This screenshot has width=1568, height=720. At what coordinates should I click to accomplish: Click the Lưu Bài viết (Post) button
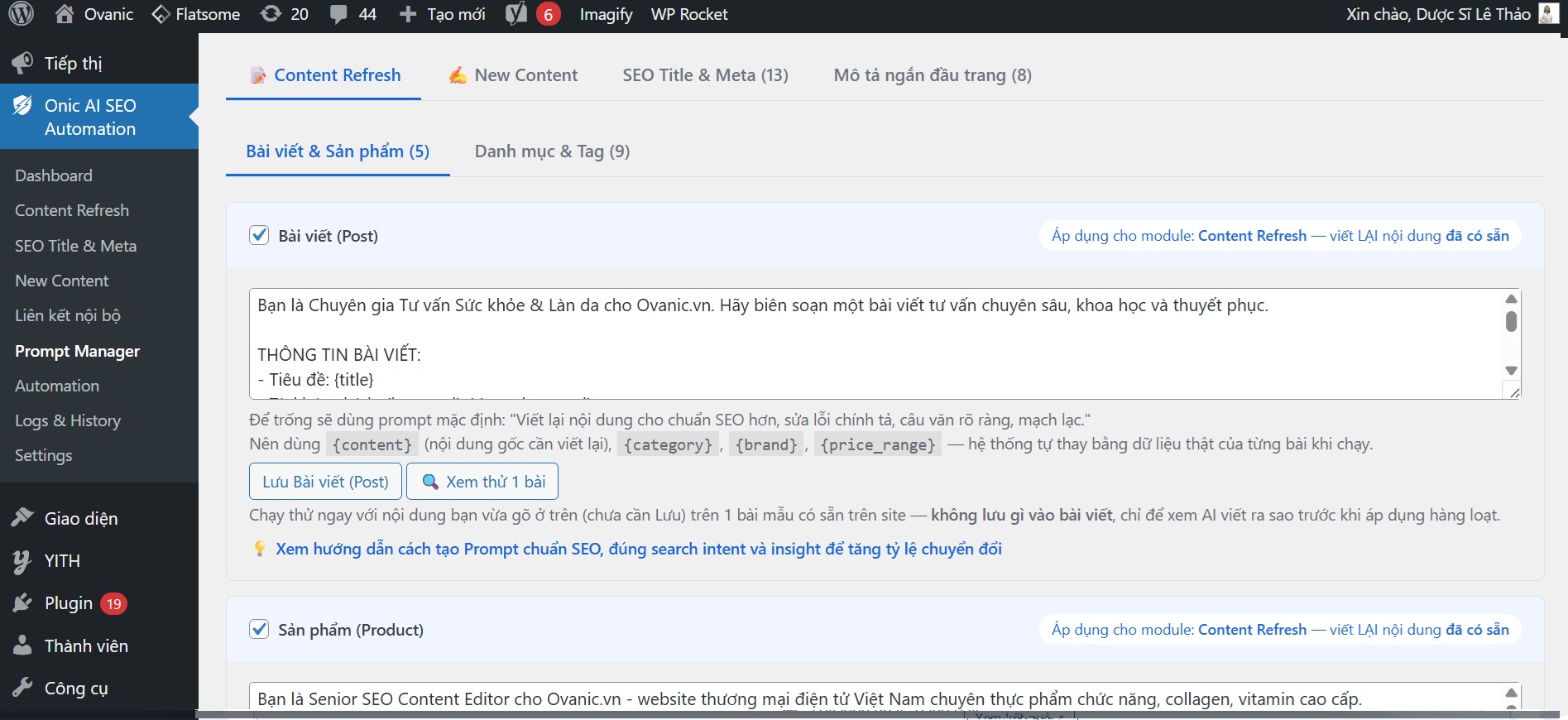325,482
